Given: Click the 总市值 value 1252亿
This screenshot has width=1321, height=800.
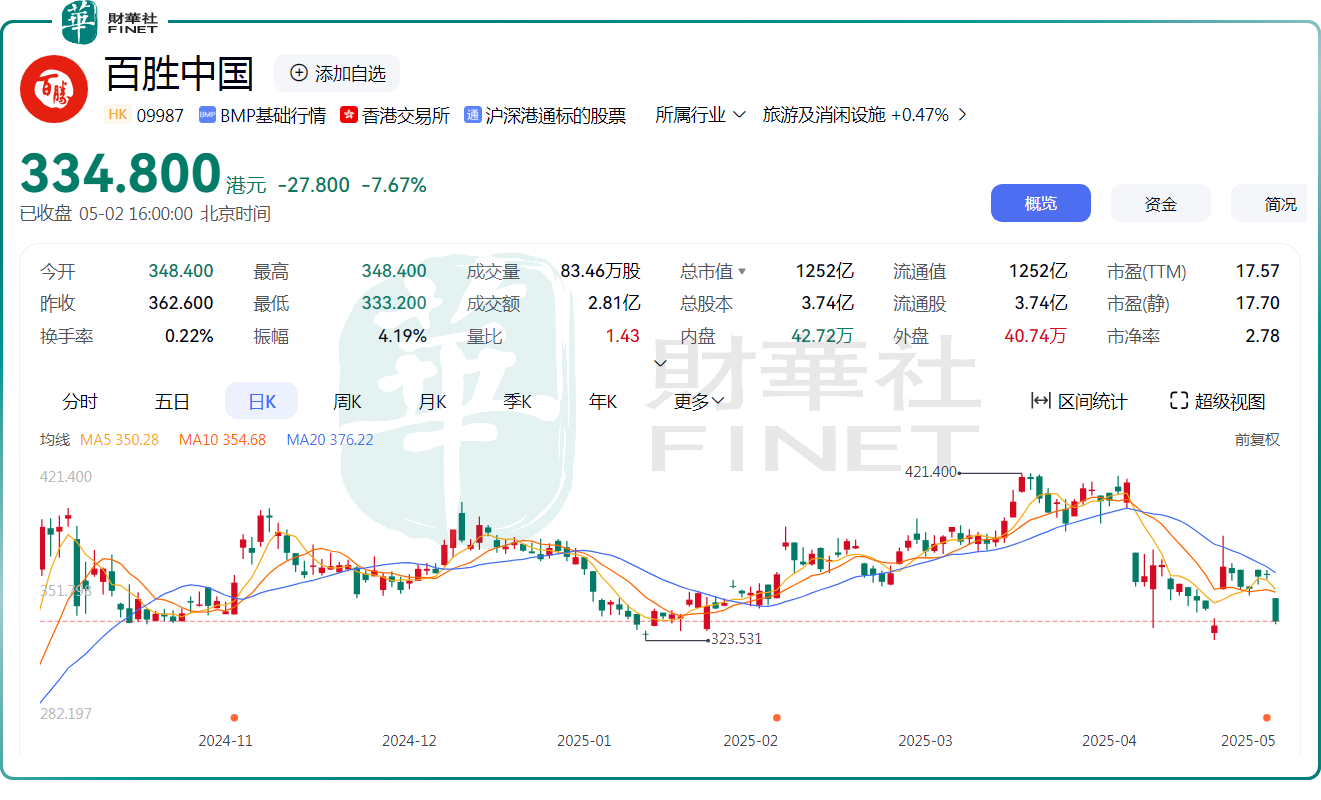Looking at the screenshot, I should (825, 271).
